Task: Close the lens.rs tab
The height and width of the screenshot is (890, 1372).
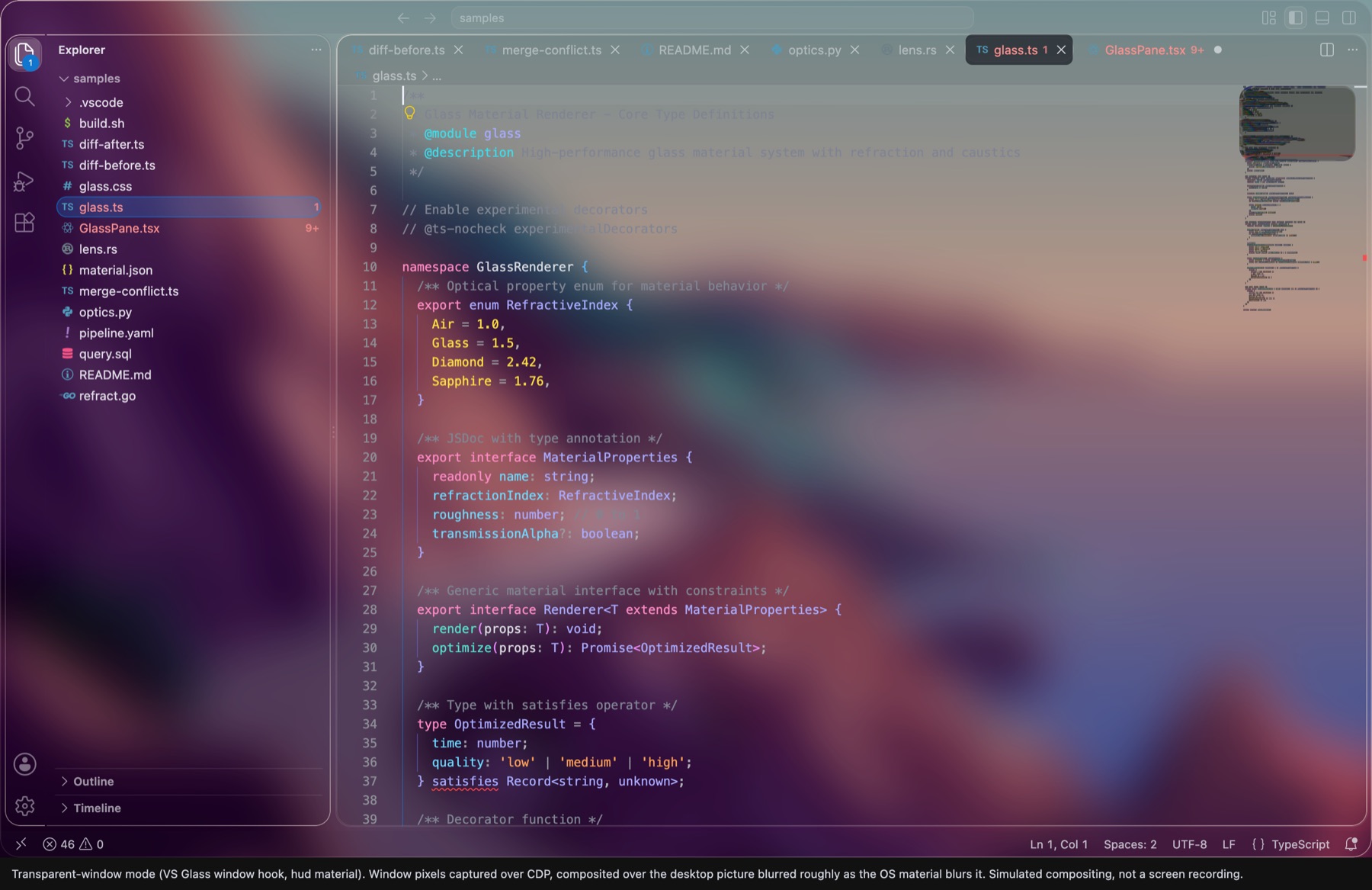Action: (950, 50)
